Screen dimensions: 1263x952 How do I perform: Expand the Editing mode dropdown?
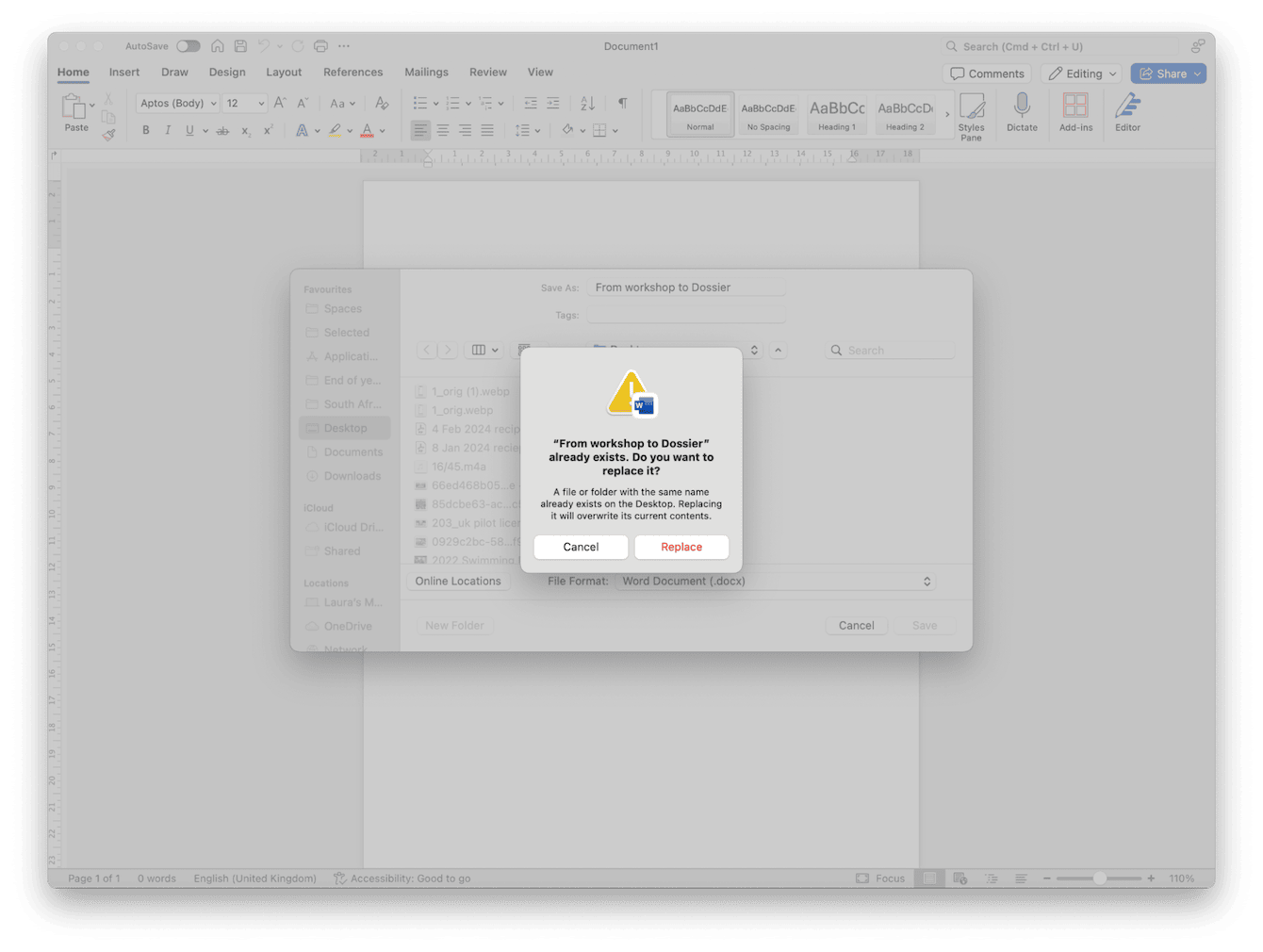[x=1081, y=73]
